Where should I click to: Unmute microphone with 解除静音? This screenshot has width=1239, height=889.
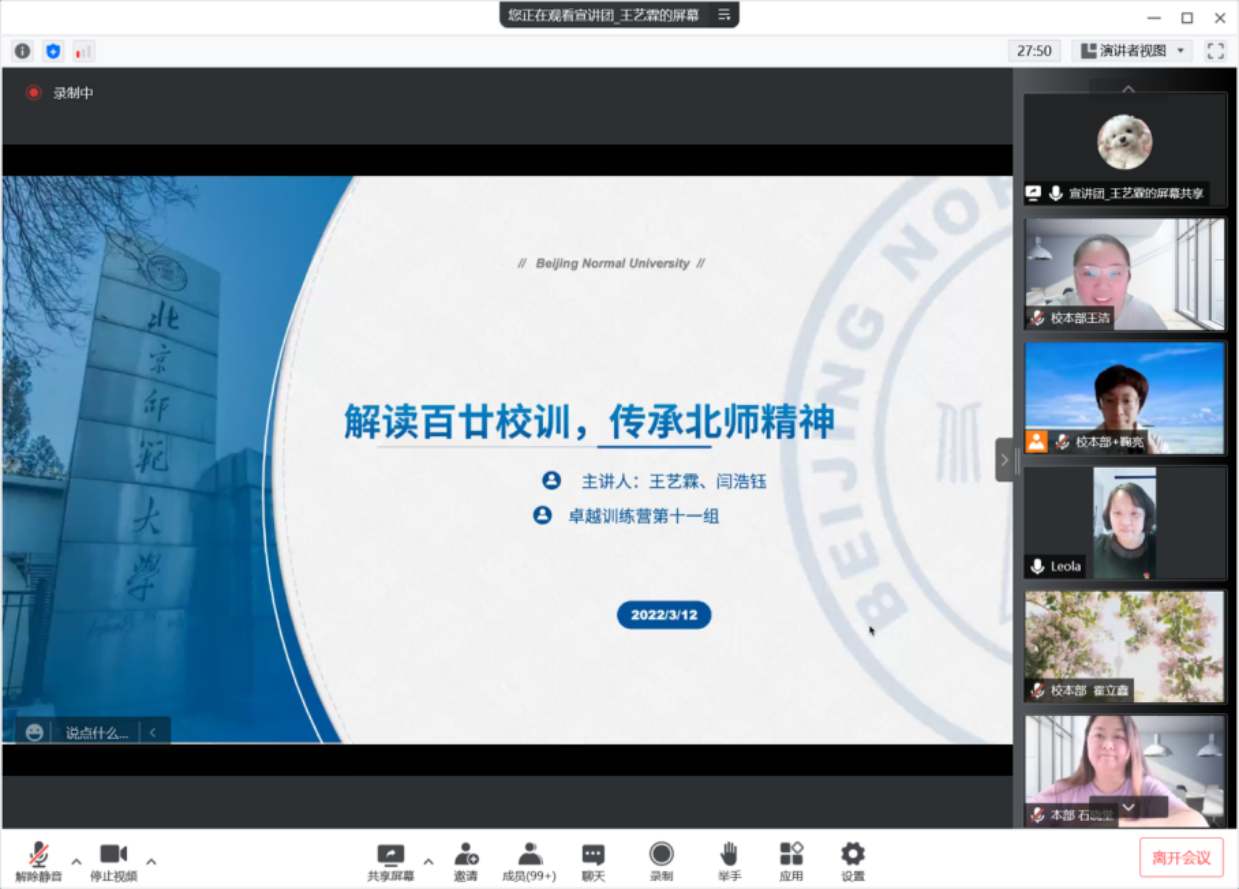[38, 861]
